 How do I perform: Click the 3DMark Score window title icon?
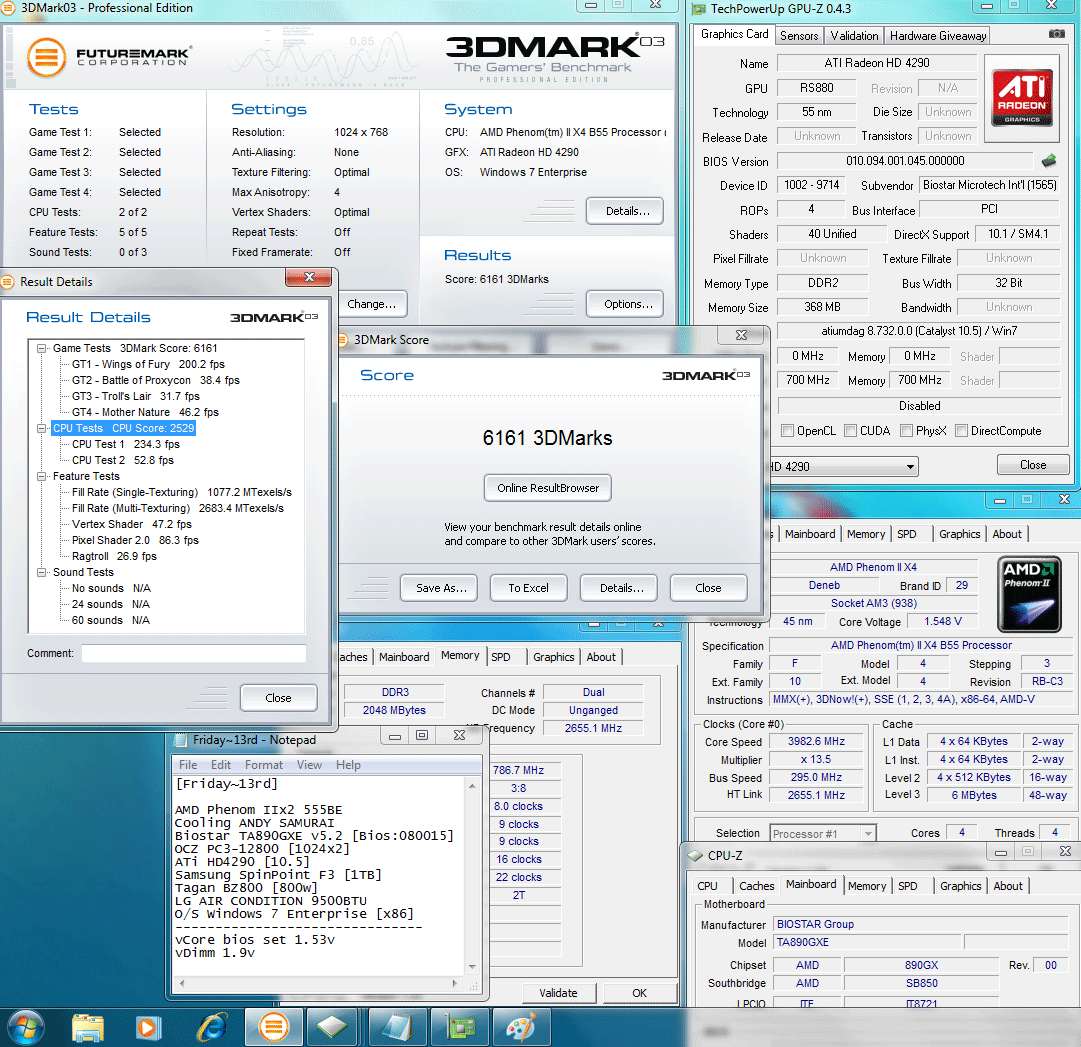(x=343, y=340)
